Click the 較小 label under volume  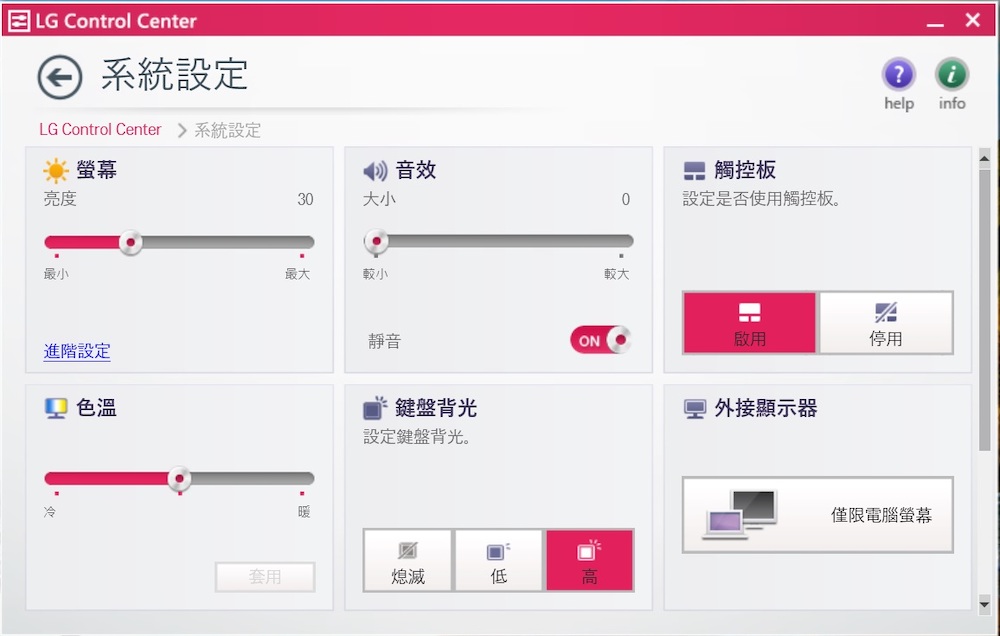pyautogui.click(x=375, y=274)
